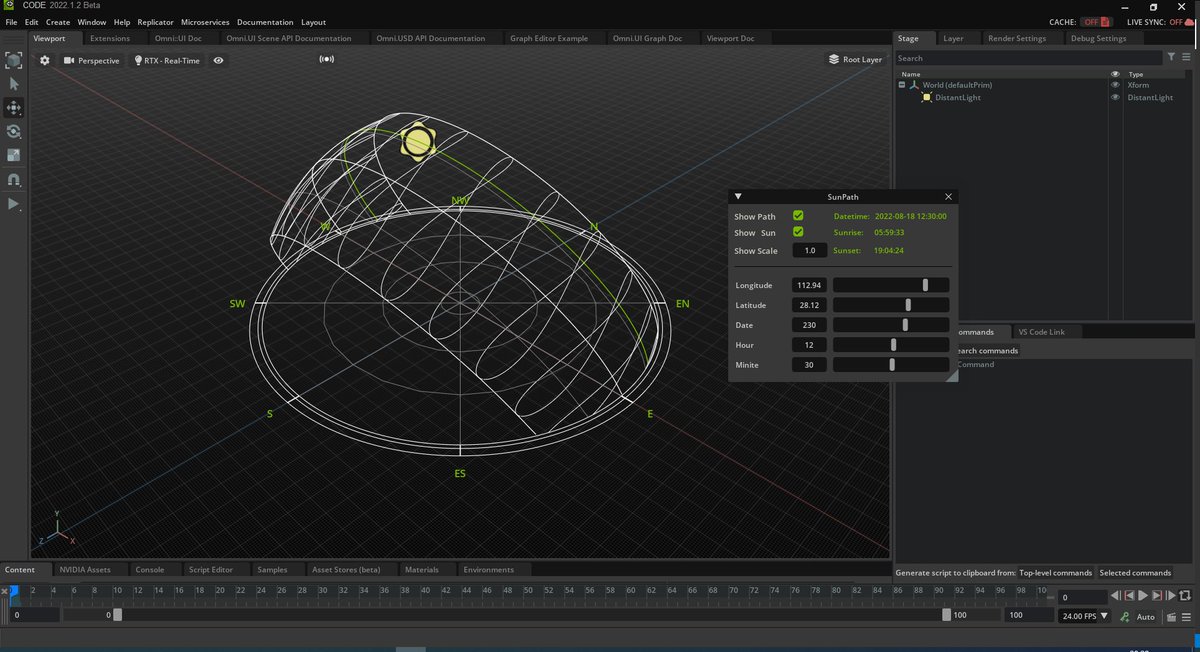
Task: Open the 24.00 FPS dropdown
Action: (1085, 617)
